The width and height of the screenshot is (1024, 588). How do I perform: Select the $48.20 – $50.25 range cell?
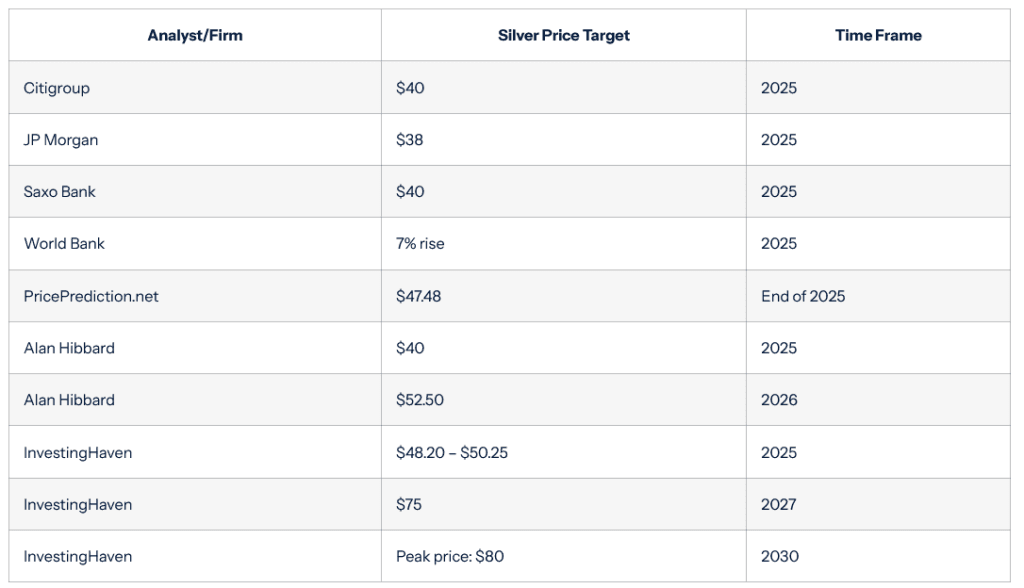[452, 453]
